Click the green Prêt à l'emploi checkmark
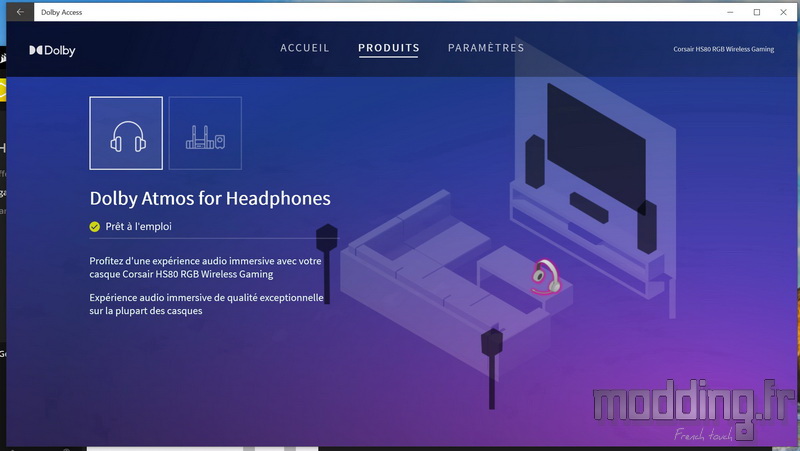The width and height of the screenshot is (800, 451). point(94,227)
